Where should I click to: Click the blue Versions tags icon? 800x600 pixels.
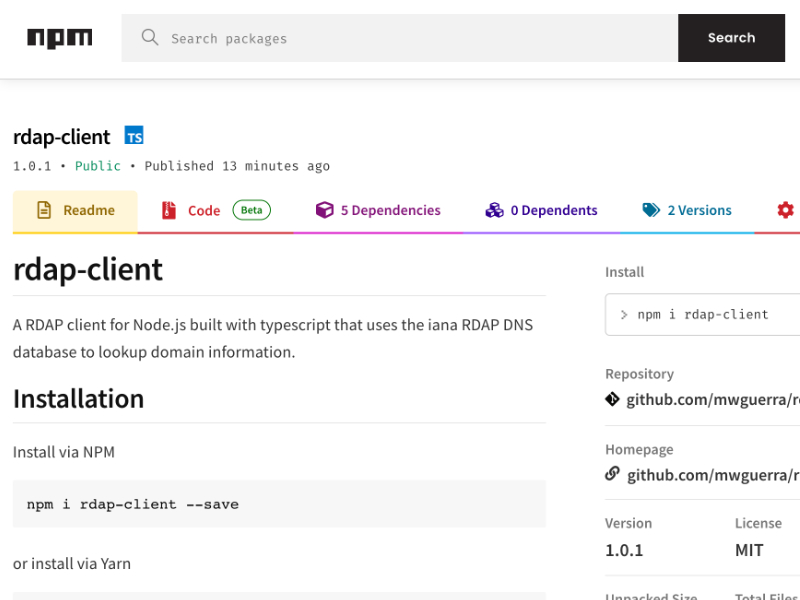tap(651, 210)
